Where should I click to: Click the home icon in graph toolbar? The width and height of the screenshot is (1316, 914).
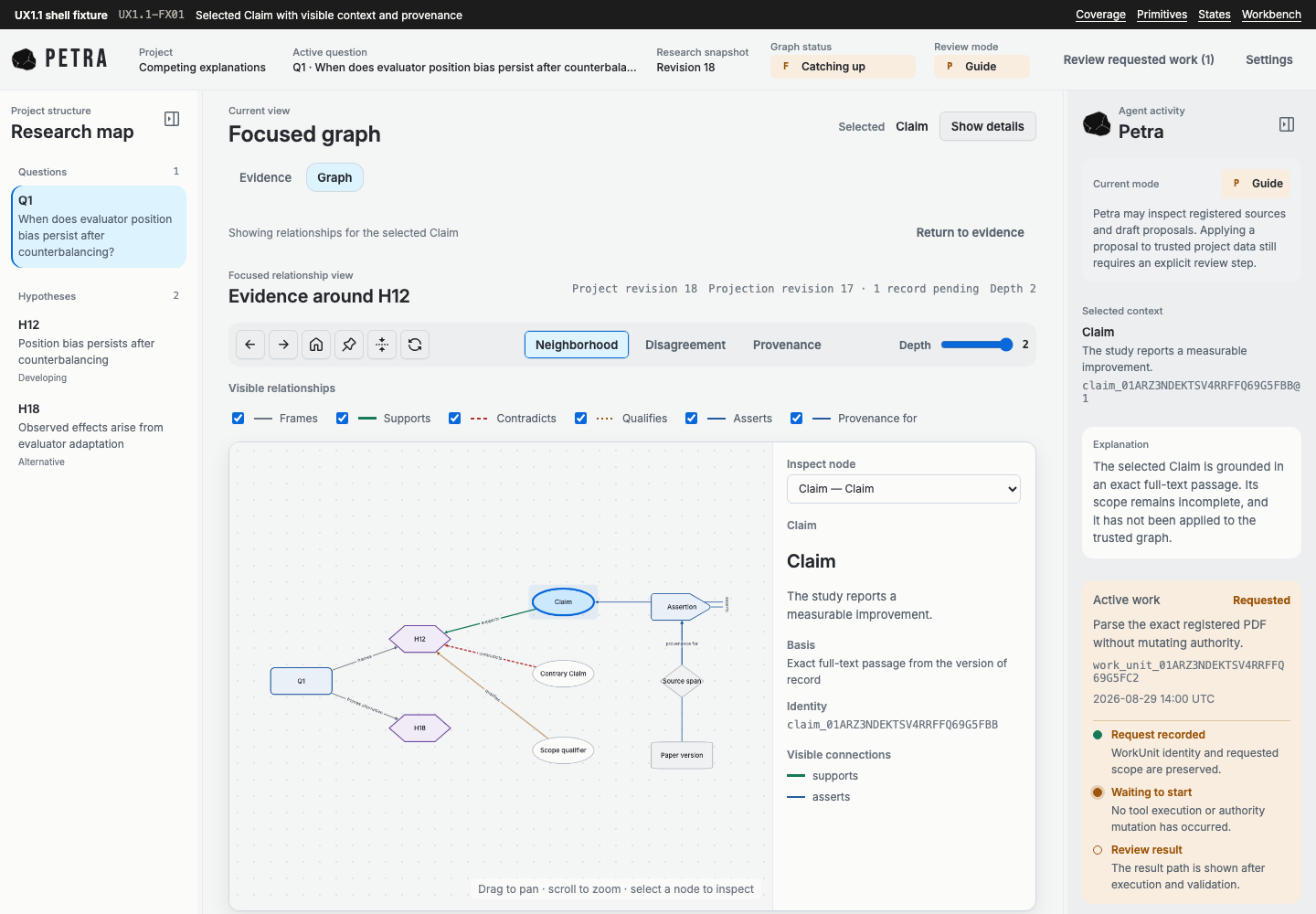pos(316,345)
